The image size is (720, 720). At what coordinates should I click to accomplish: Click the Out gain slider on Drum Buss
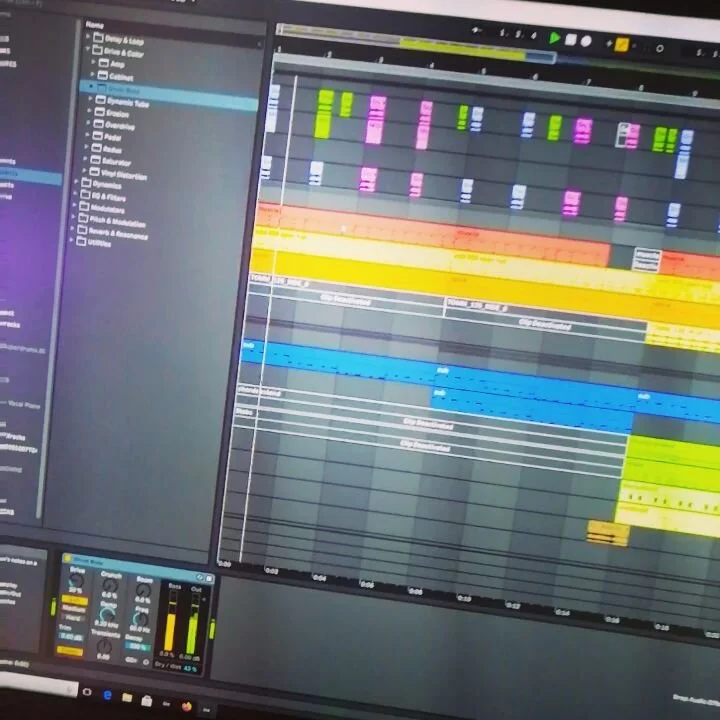(193, 624)
